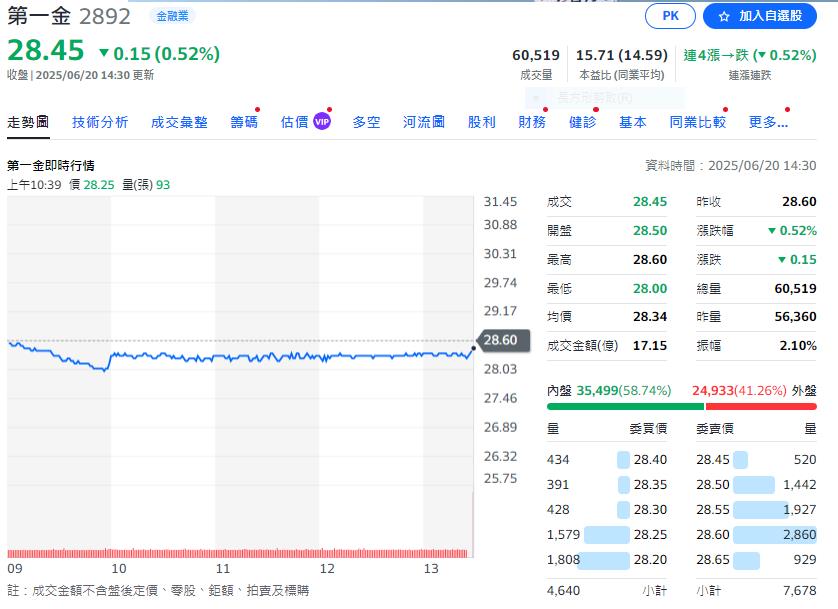The image size is (838, 609).
Task: Click the green 內盤 portion of the ratio bar
Action: point(625,406)
